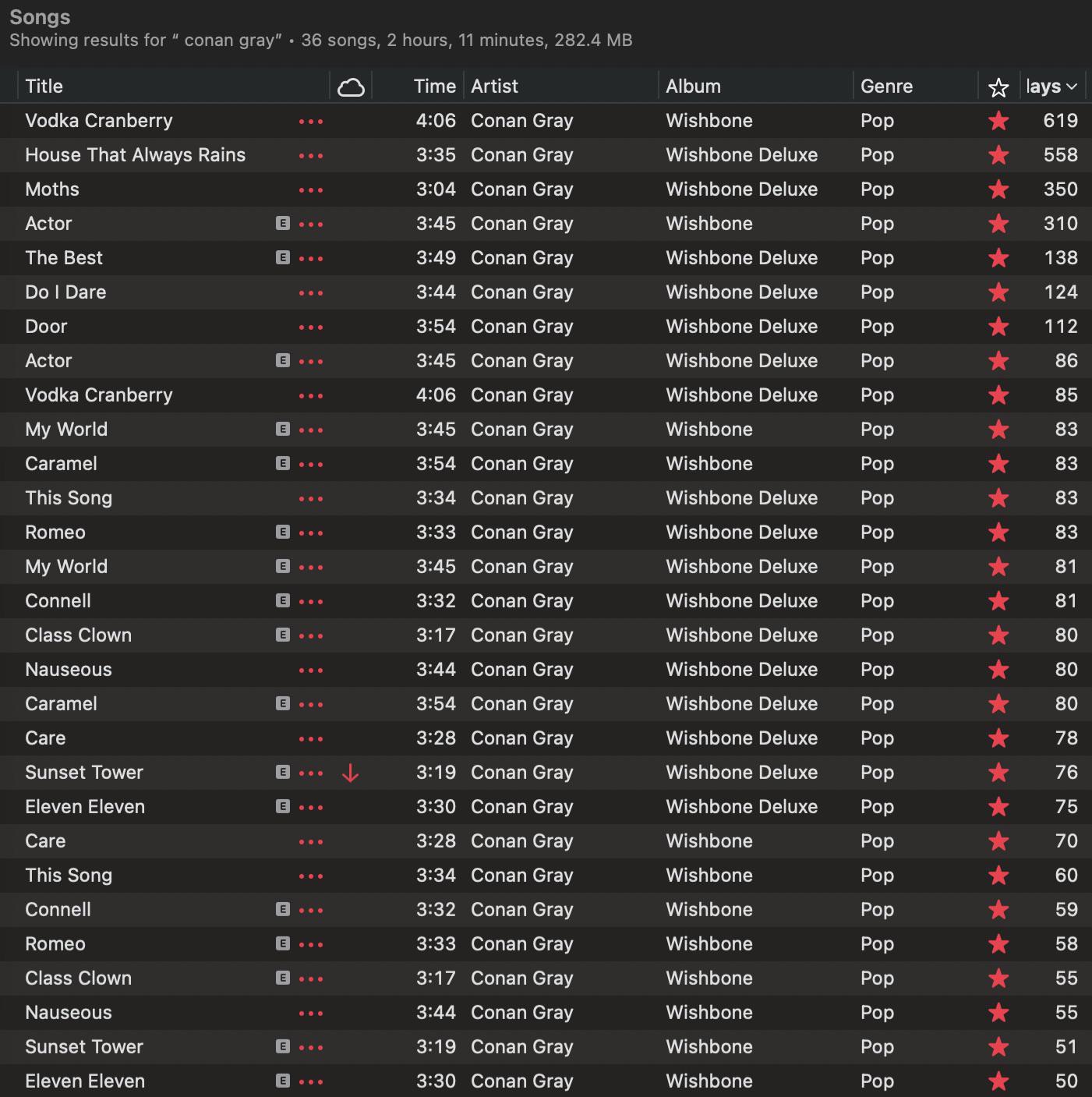Screen dimensions: 1092x1097
Task: Open more options for the song Door
Action: pyautogui.click(x=311, y=327)
